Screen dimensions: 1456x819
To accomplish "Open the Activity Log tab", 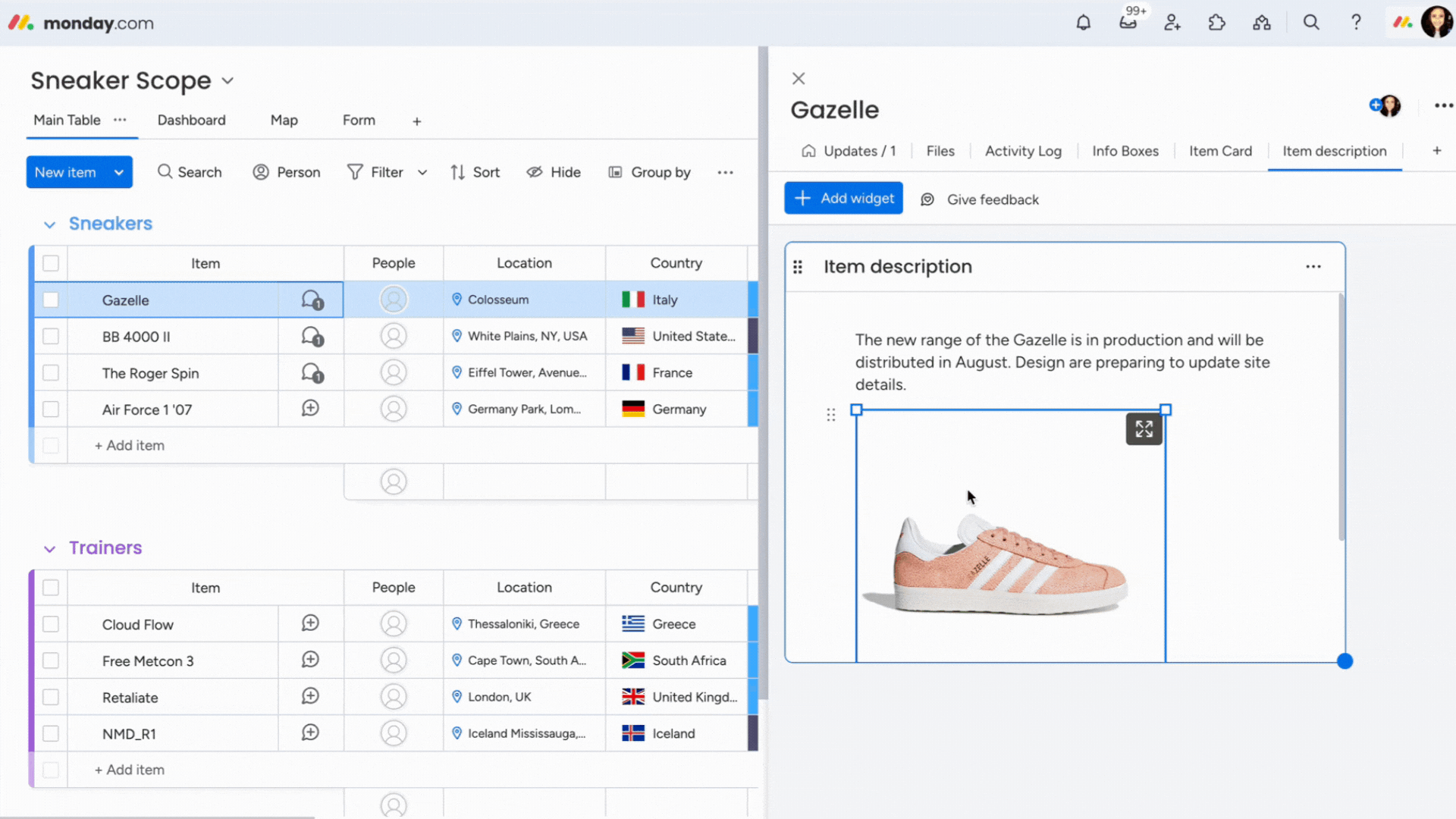I will click(x=1023, y=151).
